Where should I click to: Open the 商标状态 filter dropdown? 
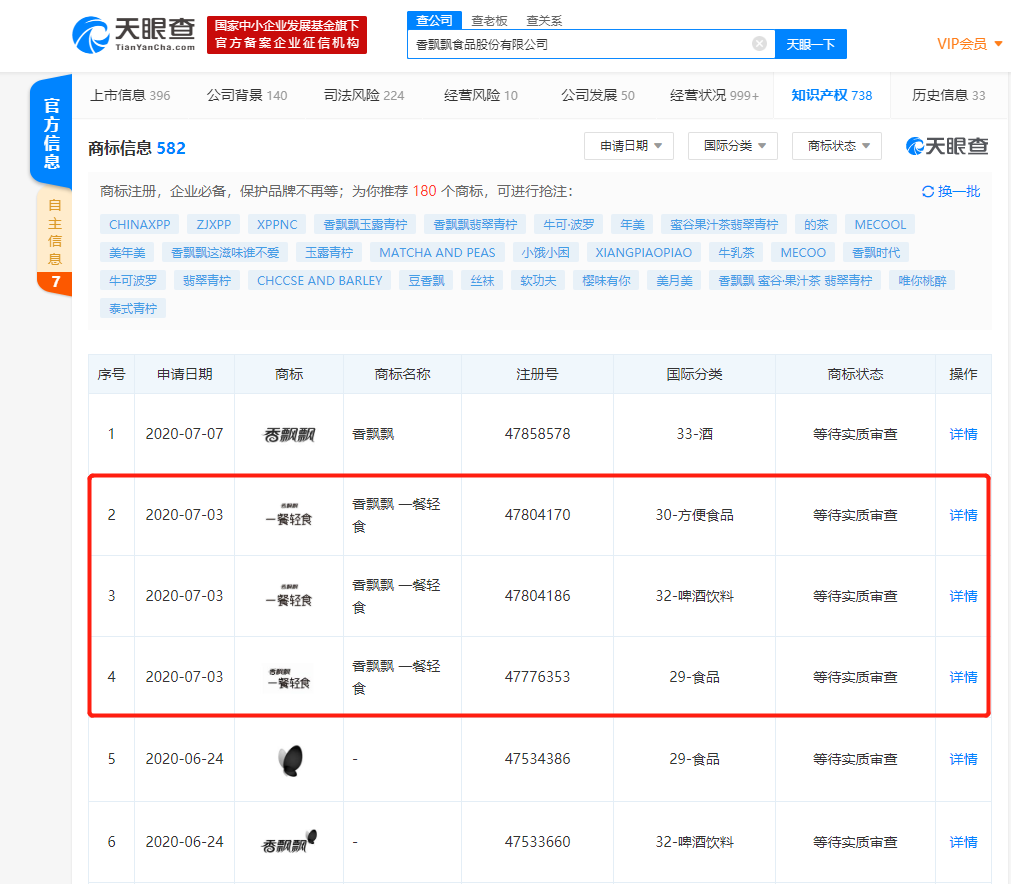(x=836, y=146)
